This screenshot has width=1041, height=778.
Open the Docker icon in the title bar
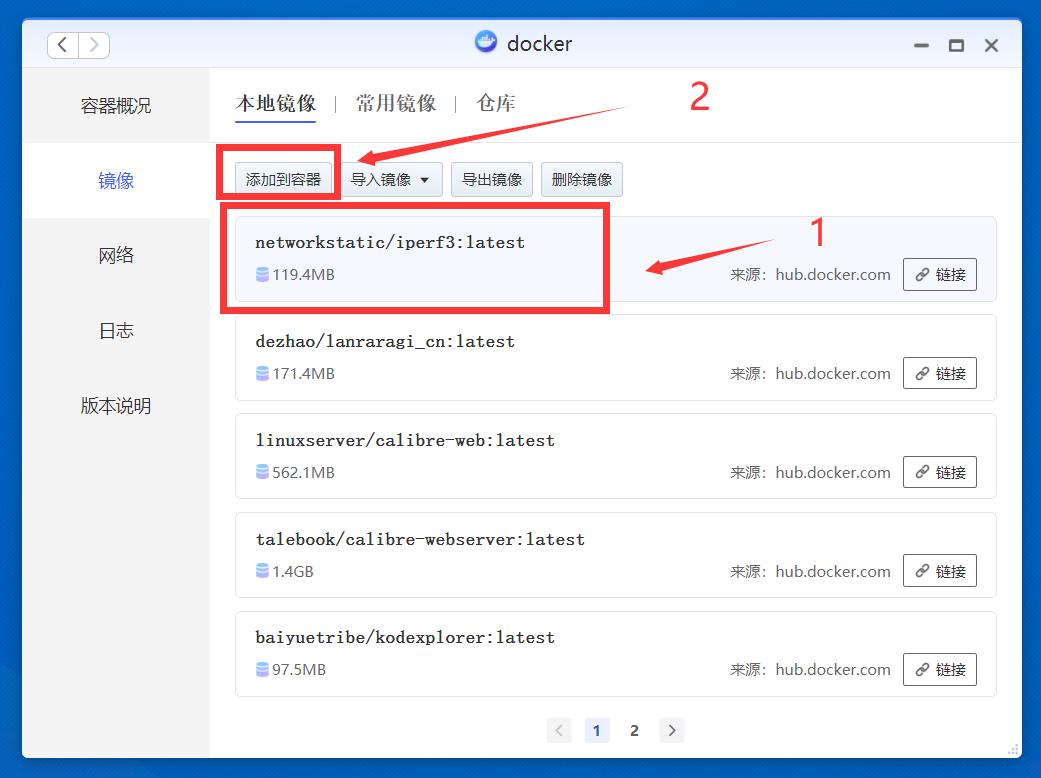click(x=486, y=42)
